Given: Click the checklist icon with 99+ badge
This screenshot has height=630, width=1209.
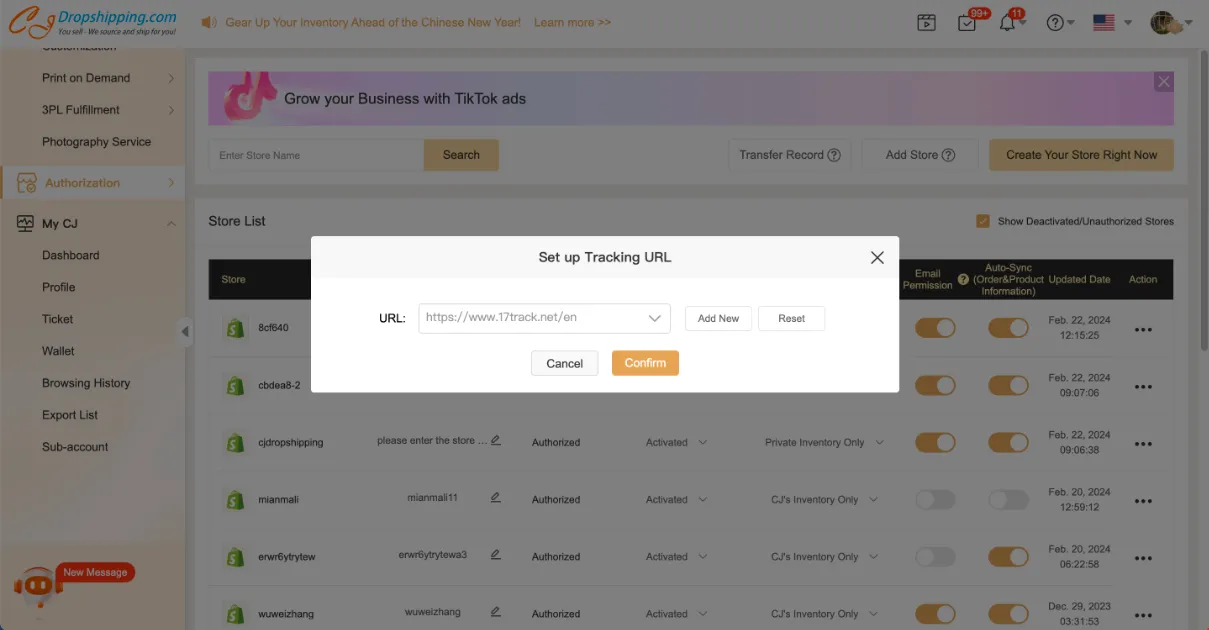Looking at the screenshot, I should 966,23.
